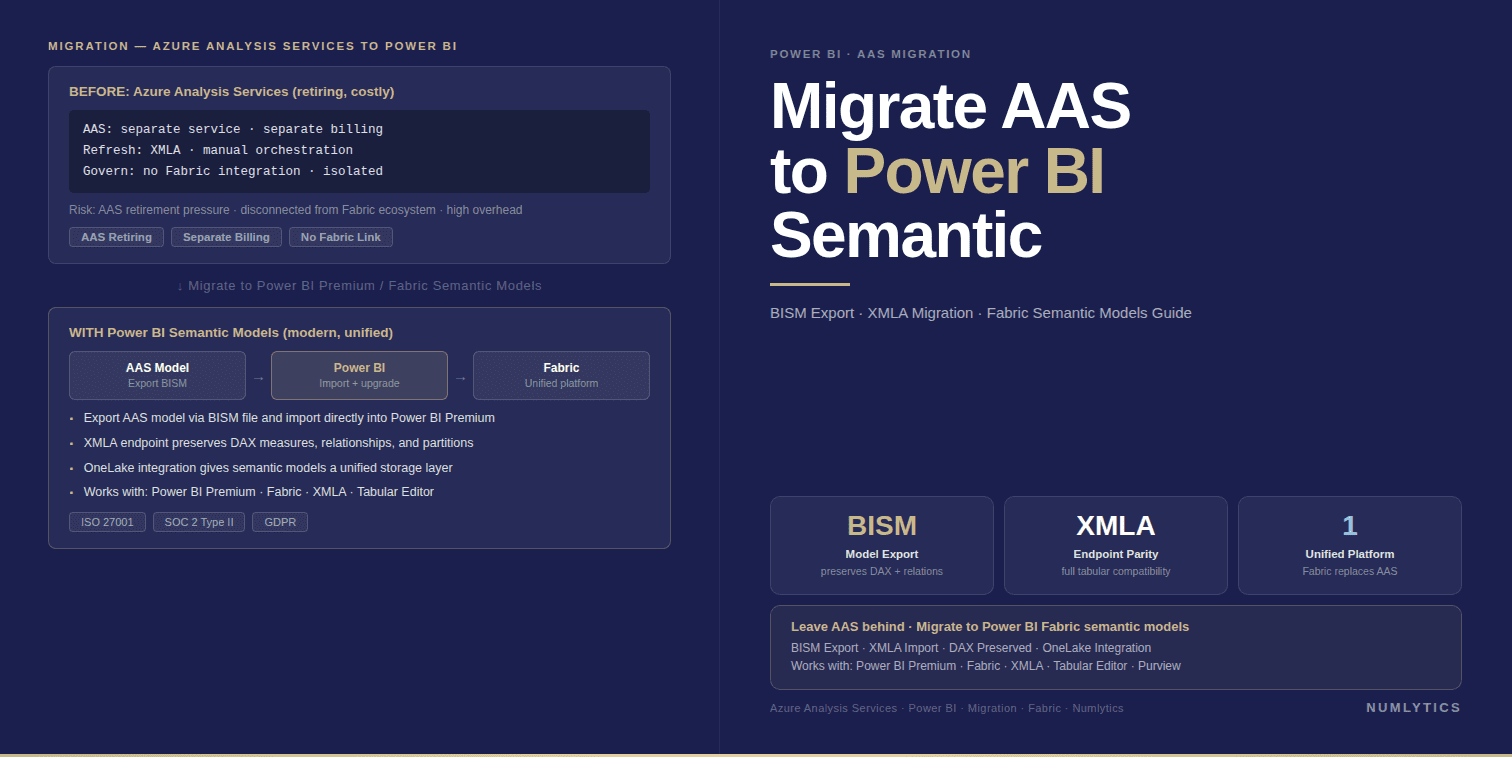Click the arrow between Power BI and Fabric
This screenshot has width=1512, height=757.
460,378
